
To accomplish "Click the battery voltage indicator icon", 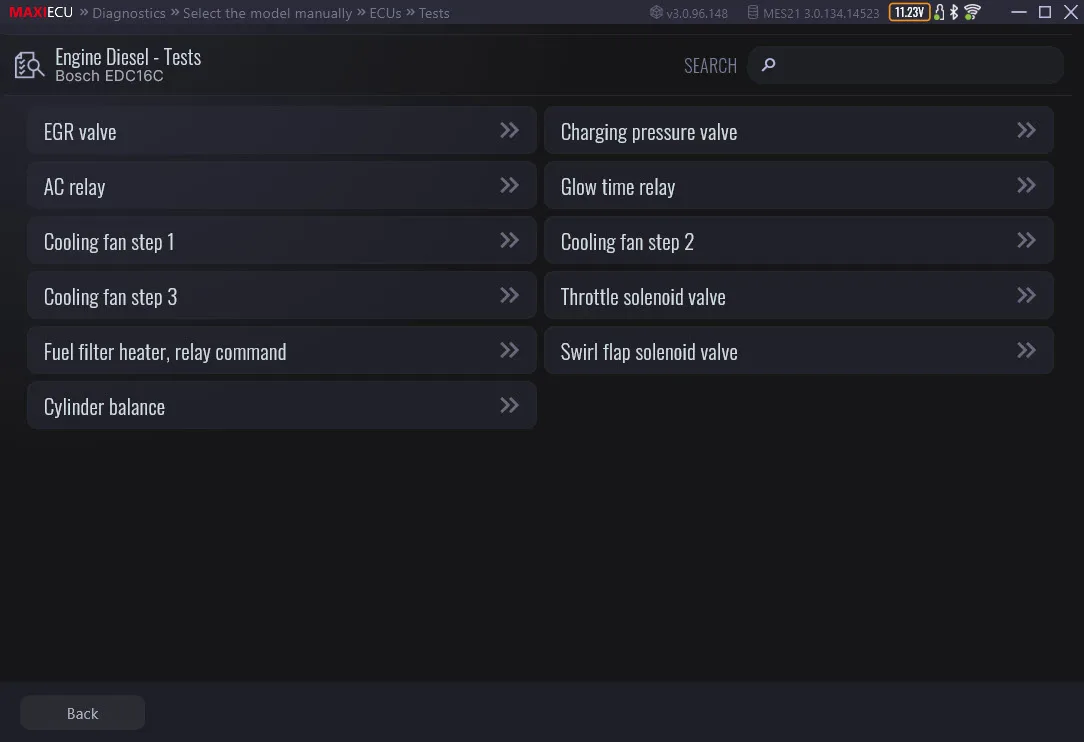I will 910,12.
